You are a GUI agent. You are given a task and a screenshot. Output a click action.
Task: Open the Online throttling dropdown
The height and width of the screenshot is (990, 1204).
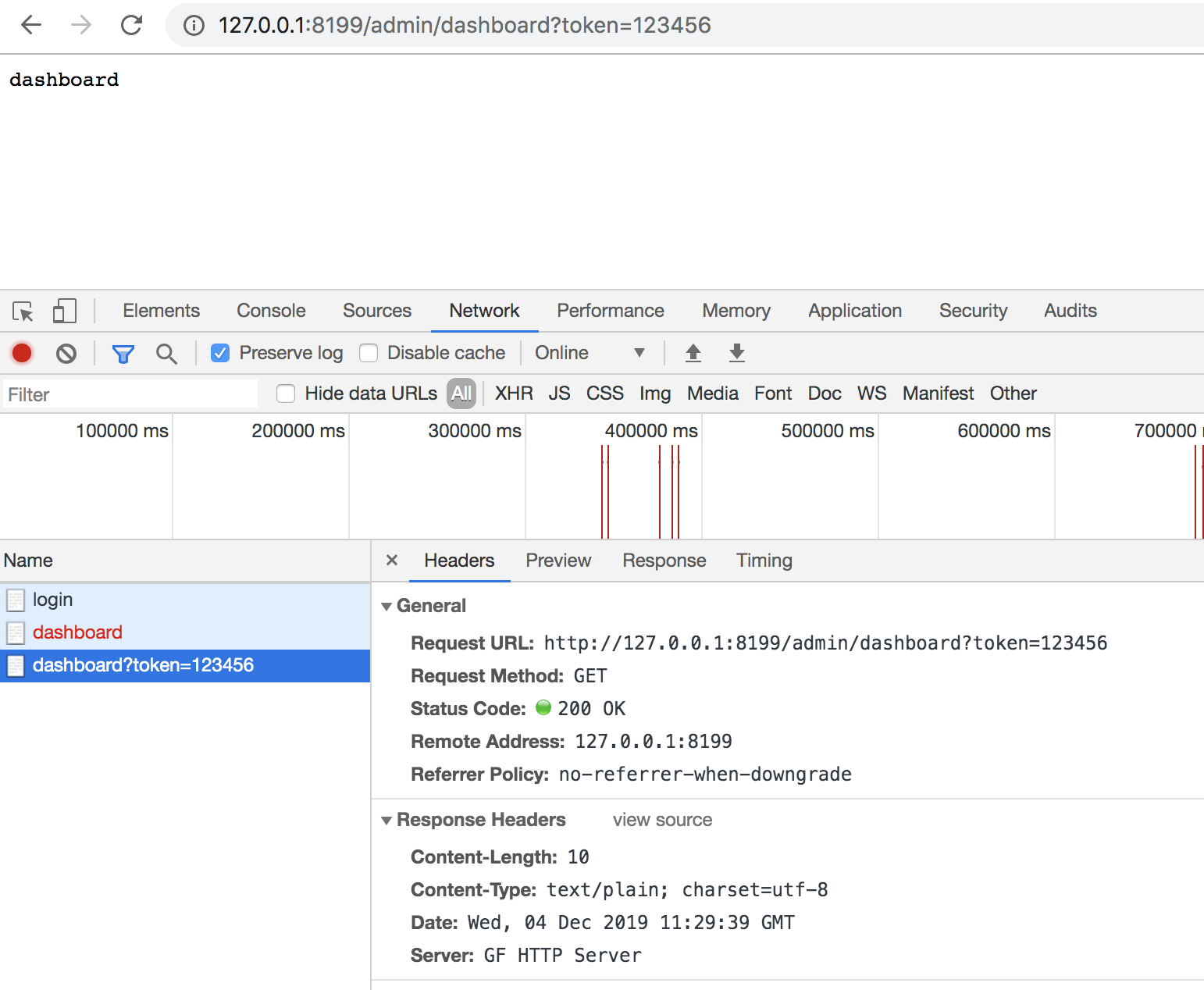pos(590,353)
